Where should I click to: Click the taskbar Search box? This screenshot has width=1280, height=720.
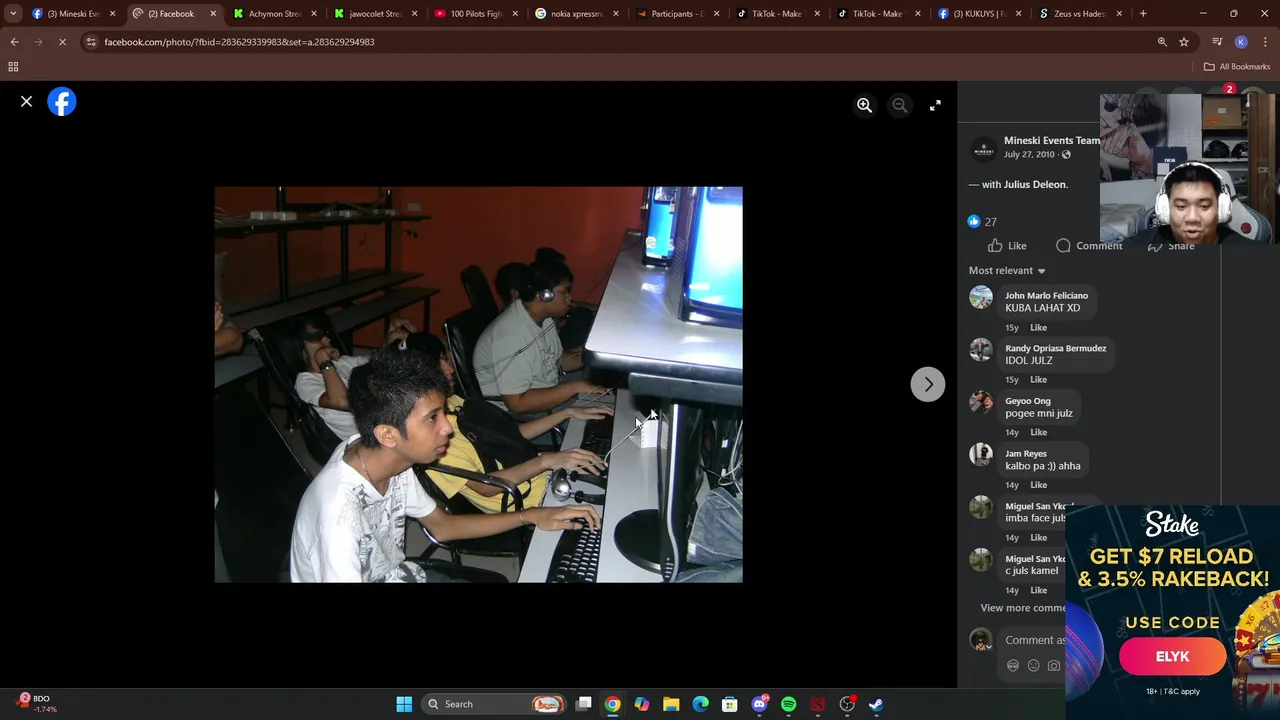tap(494, 704)
